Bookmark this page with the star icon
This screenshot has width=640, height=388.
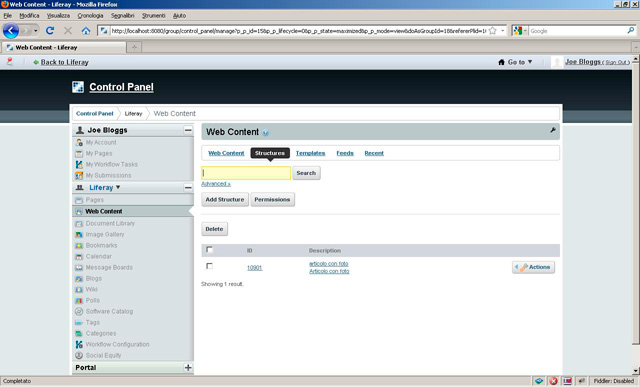[x=493, y=31]
